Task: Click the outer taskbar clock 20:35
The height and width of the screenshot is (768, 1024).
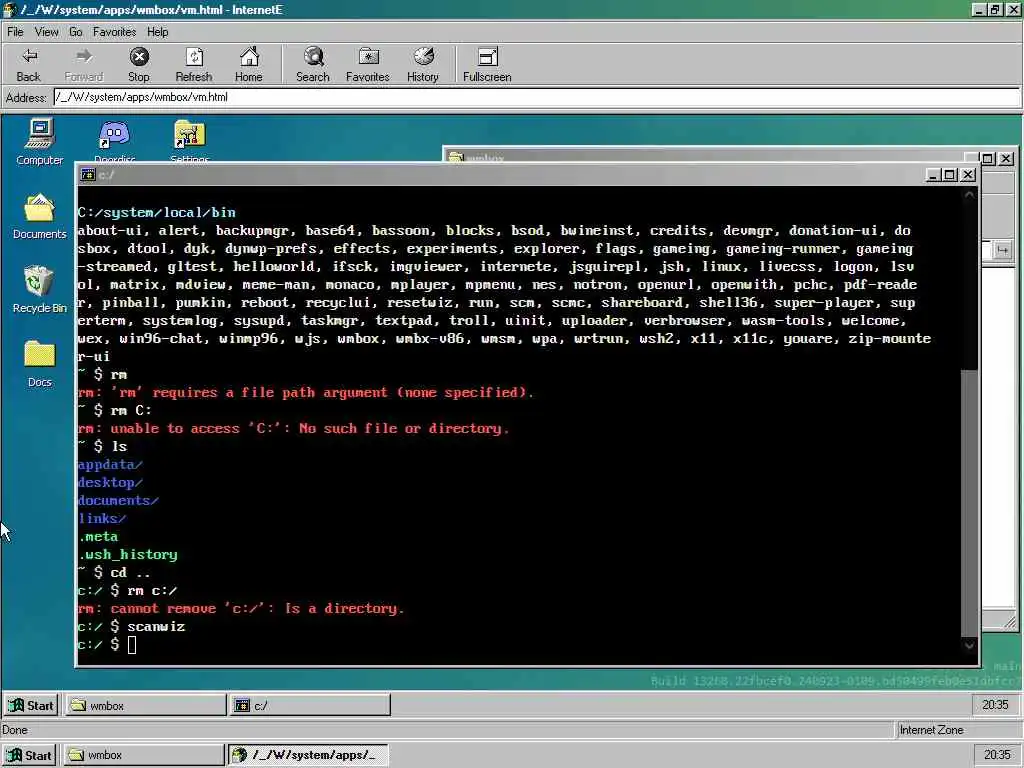Action: click(997, 755)
